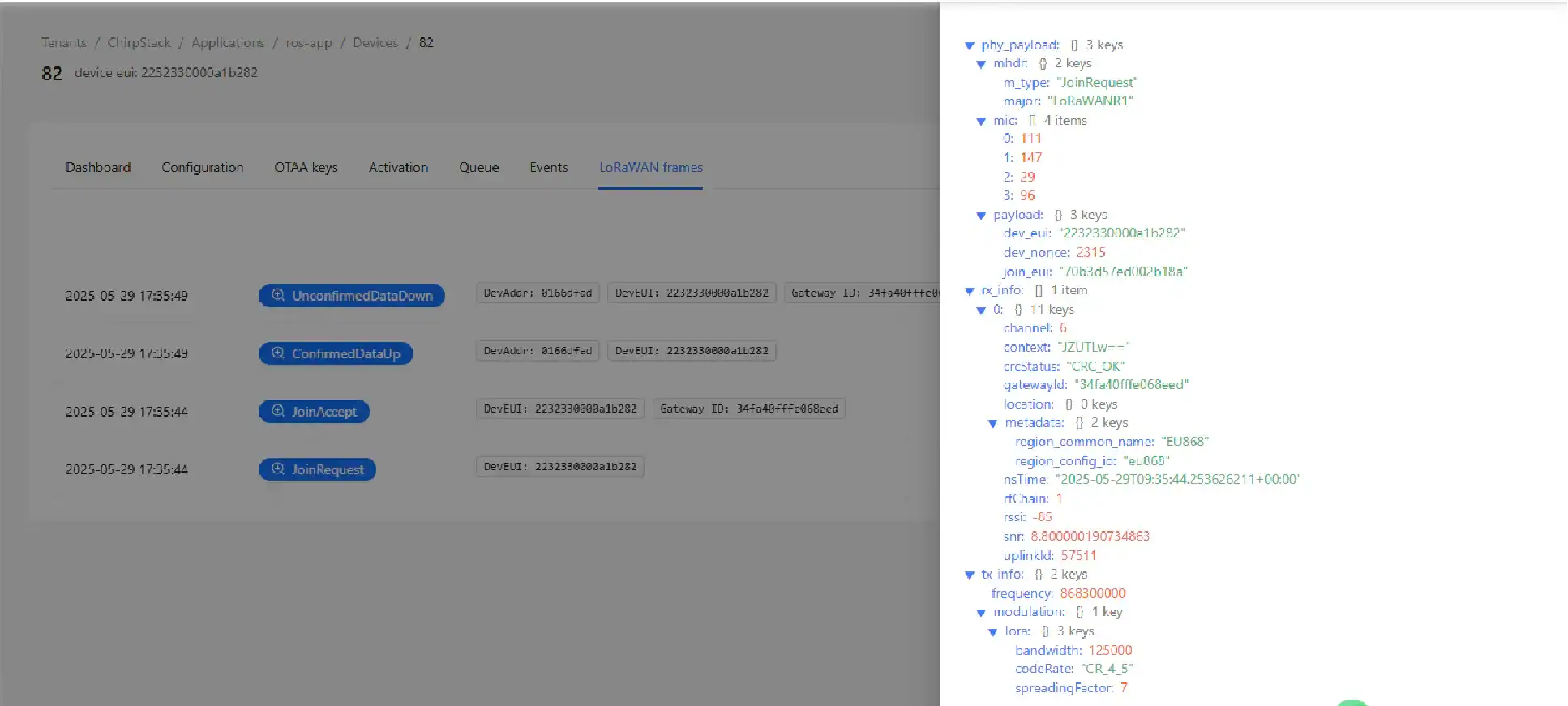Collapse the tx_info node arrow
The width and height of the screenshot is (1568, 706).
[970, 575]
